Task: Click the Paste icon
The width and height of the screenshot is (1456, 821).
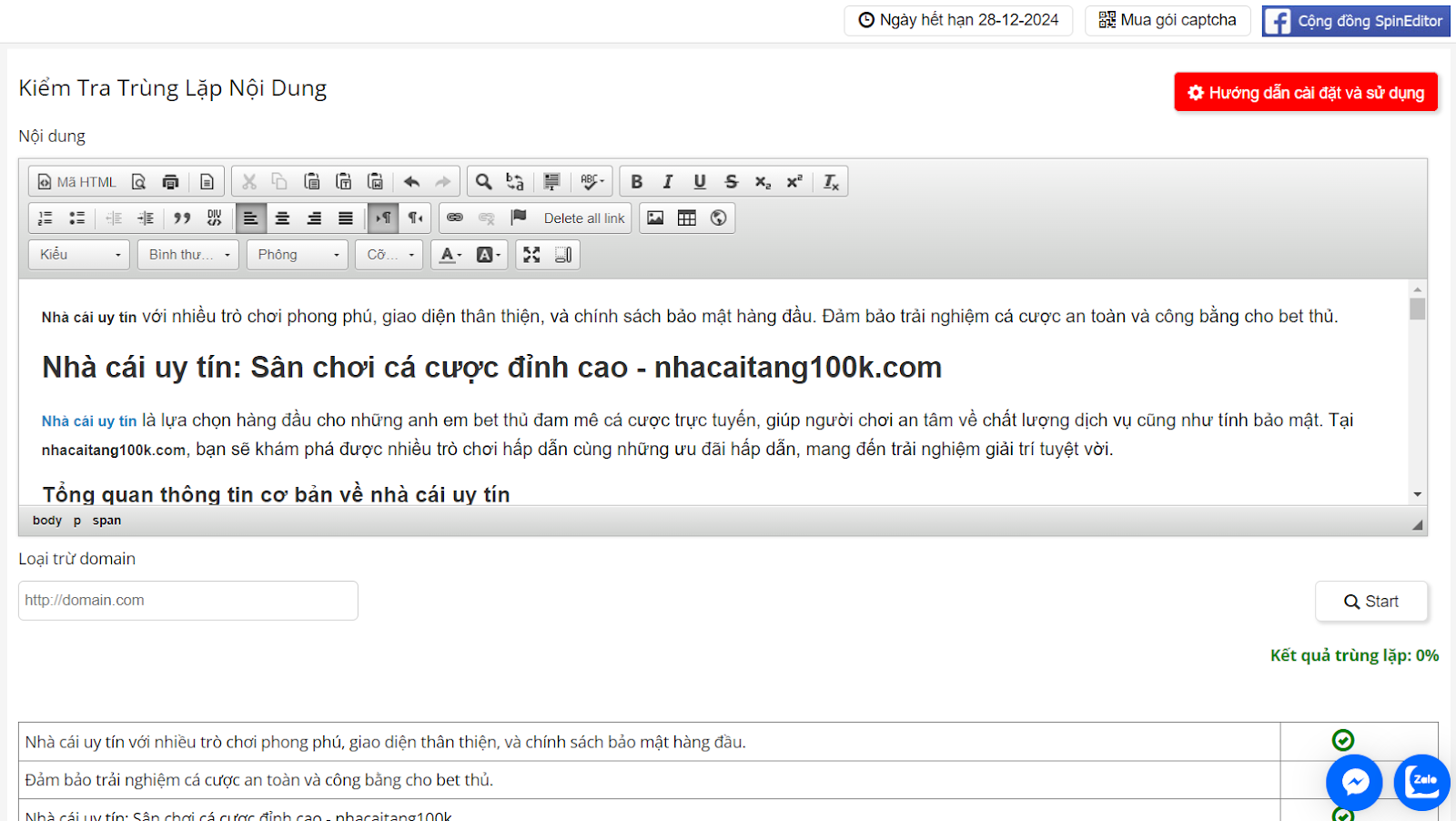Action: 311,182
